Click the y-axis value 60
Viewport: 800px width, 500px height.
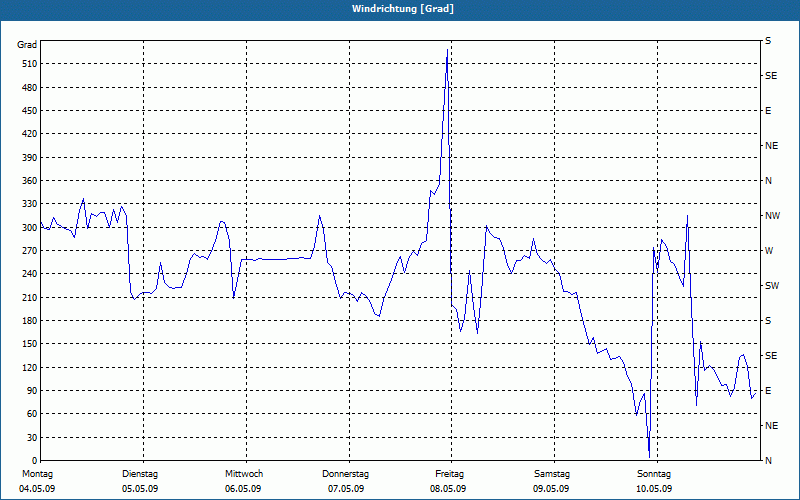[x=32, y=414]
